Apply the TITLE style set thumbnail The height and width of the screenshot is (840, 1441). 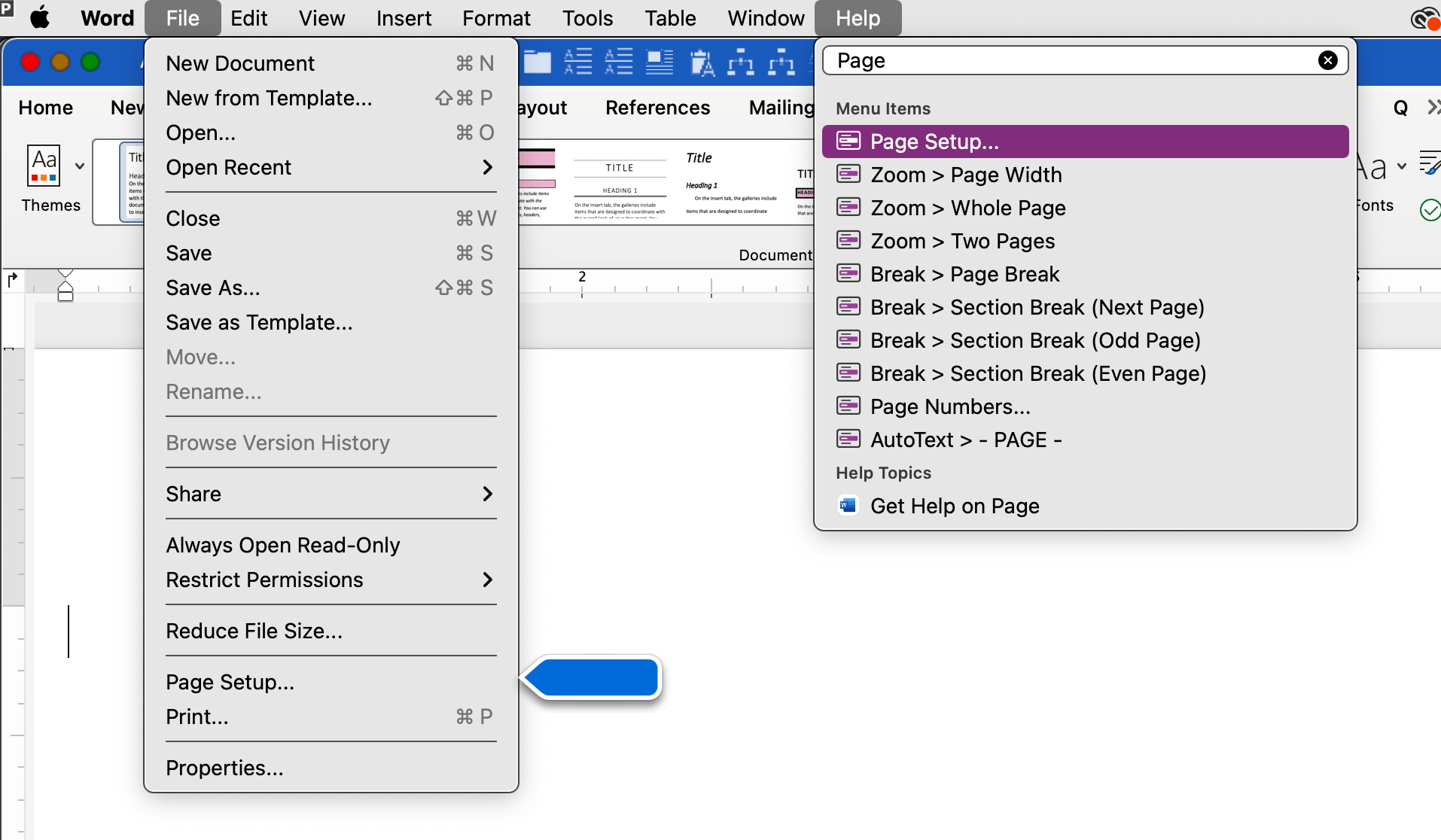pyautogui.click(x=620, y=183)
